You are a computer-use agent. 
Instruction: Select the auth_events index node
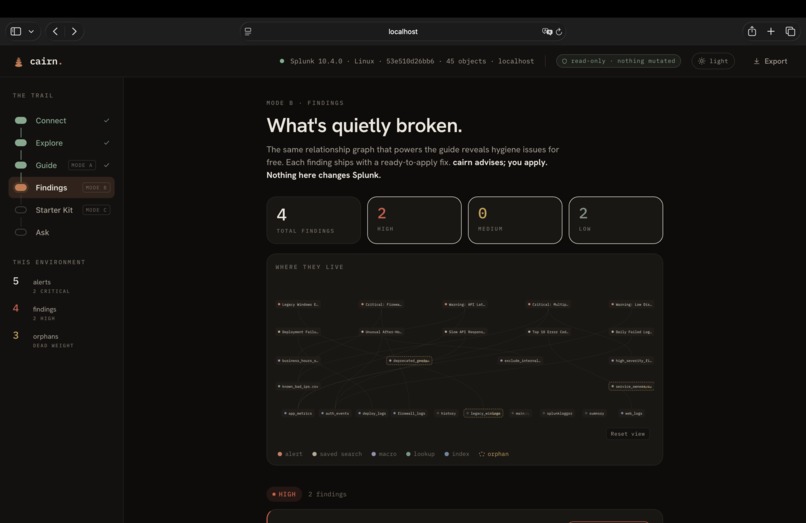(335, 413)
